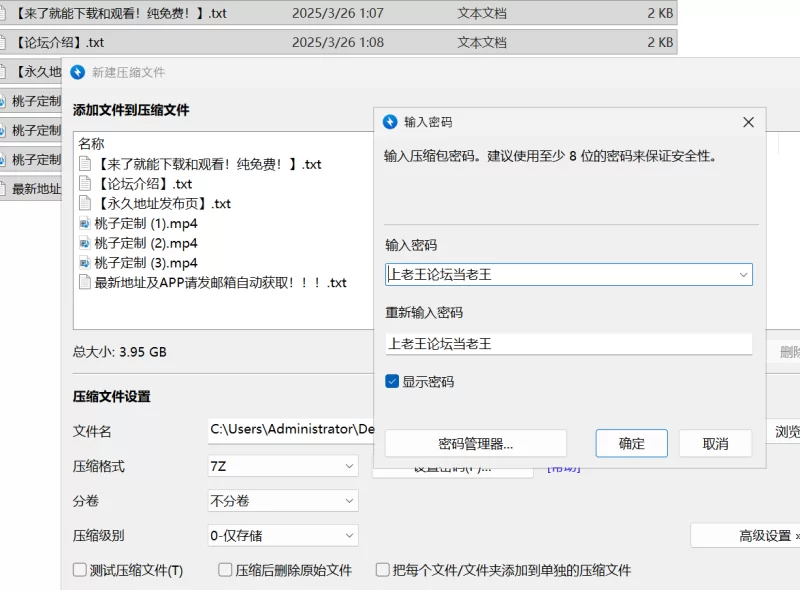Enable 测试压缩文件(T) checkbox

tap(80, 570)
